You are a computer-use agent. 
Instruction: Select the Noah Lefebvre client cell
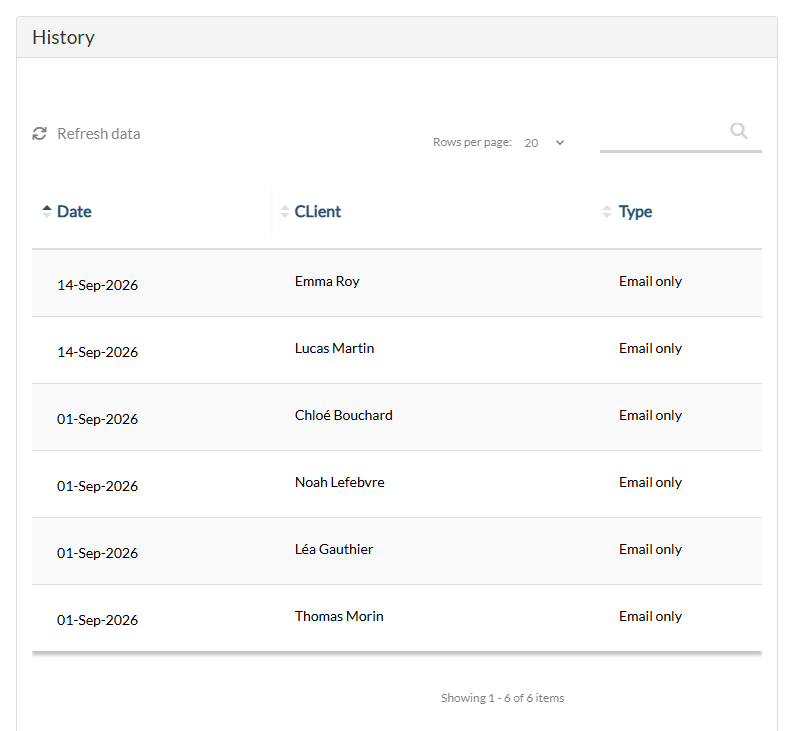tap(339, 482)
